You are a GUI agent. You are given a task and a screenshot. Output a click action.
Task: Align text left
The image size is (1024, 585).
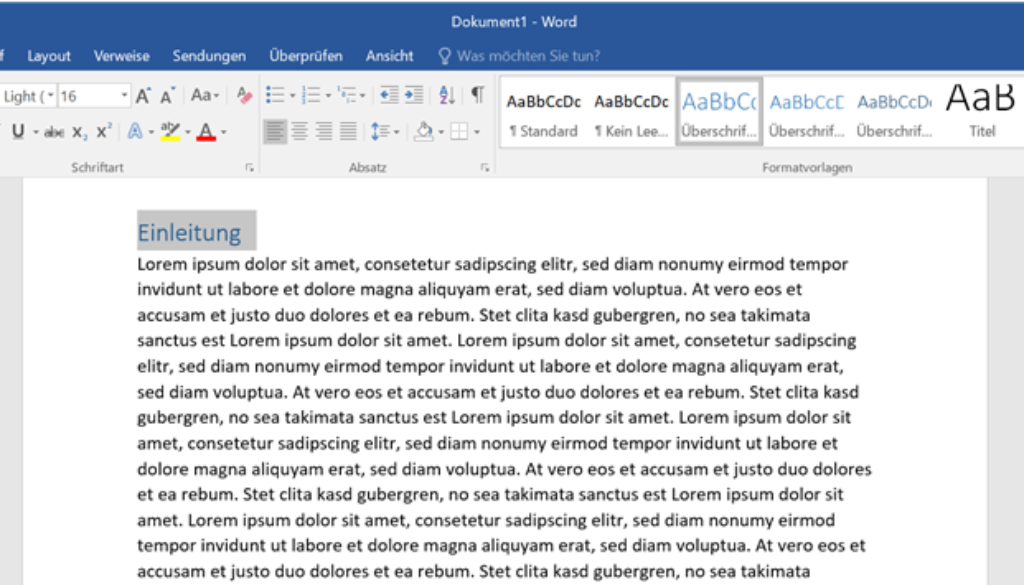tap(275, 131)
